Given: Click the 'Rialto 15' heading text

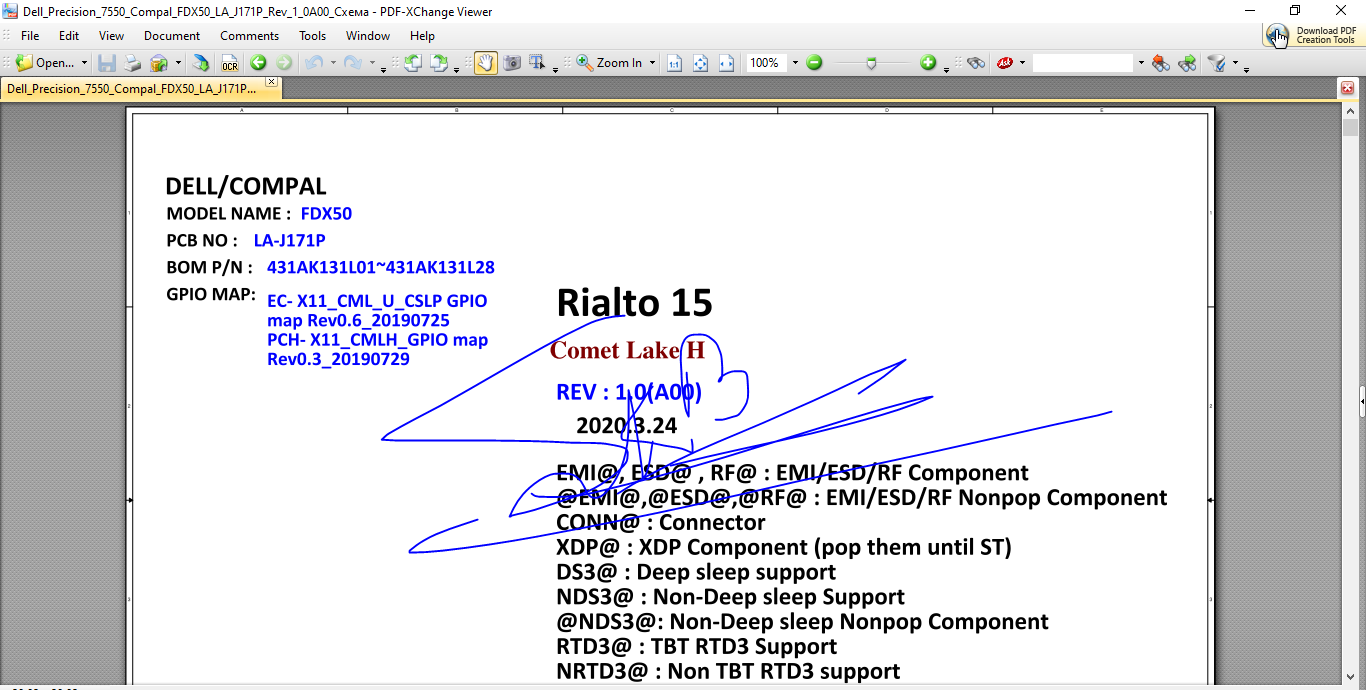Looking at the screenshot, I should coord(634,302).
